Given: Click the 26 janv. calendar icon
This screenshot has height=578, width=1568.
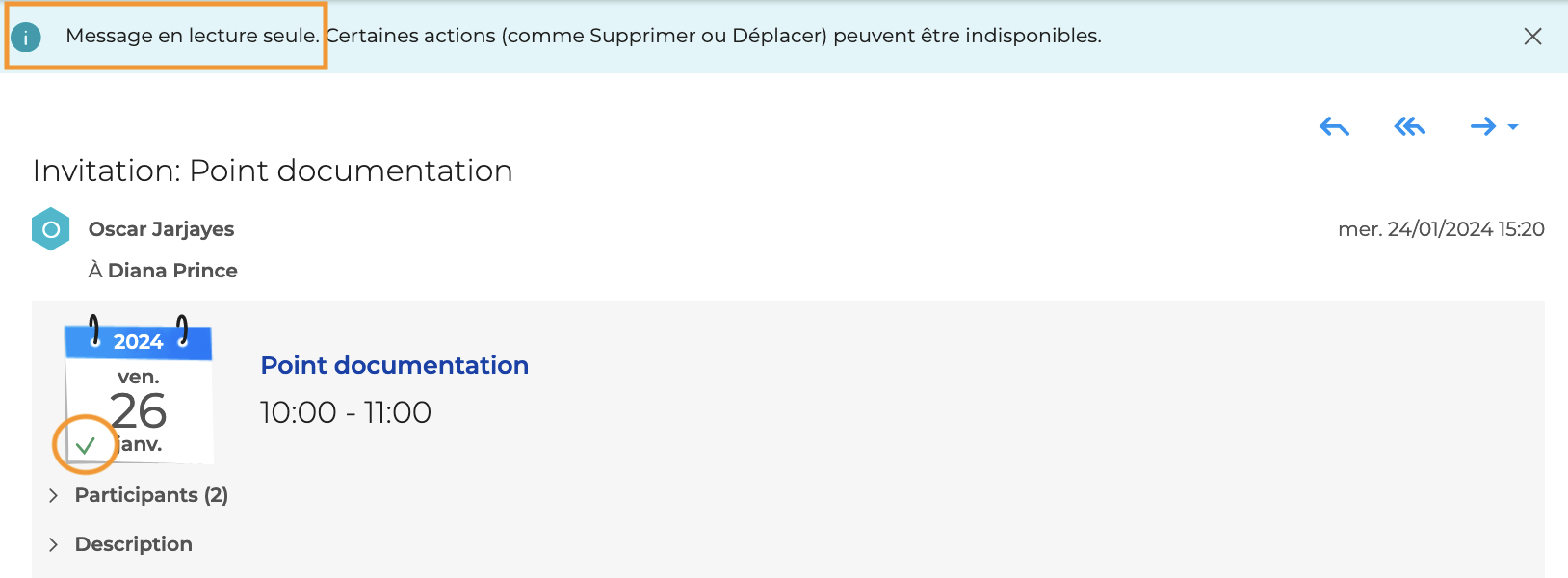Looking at the screenshot, I should pos(140,390).
